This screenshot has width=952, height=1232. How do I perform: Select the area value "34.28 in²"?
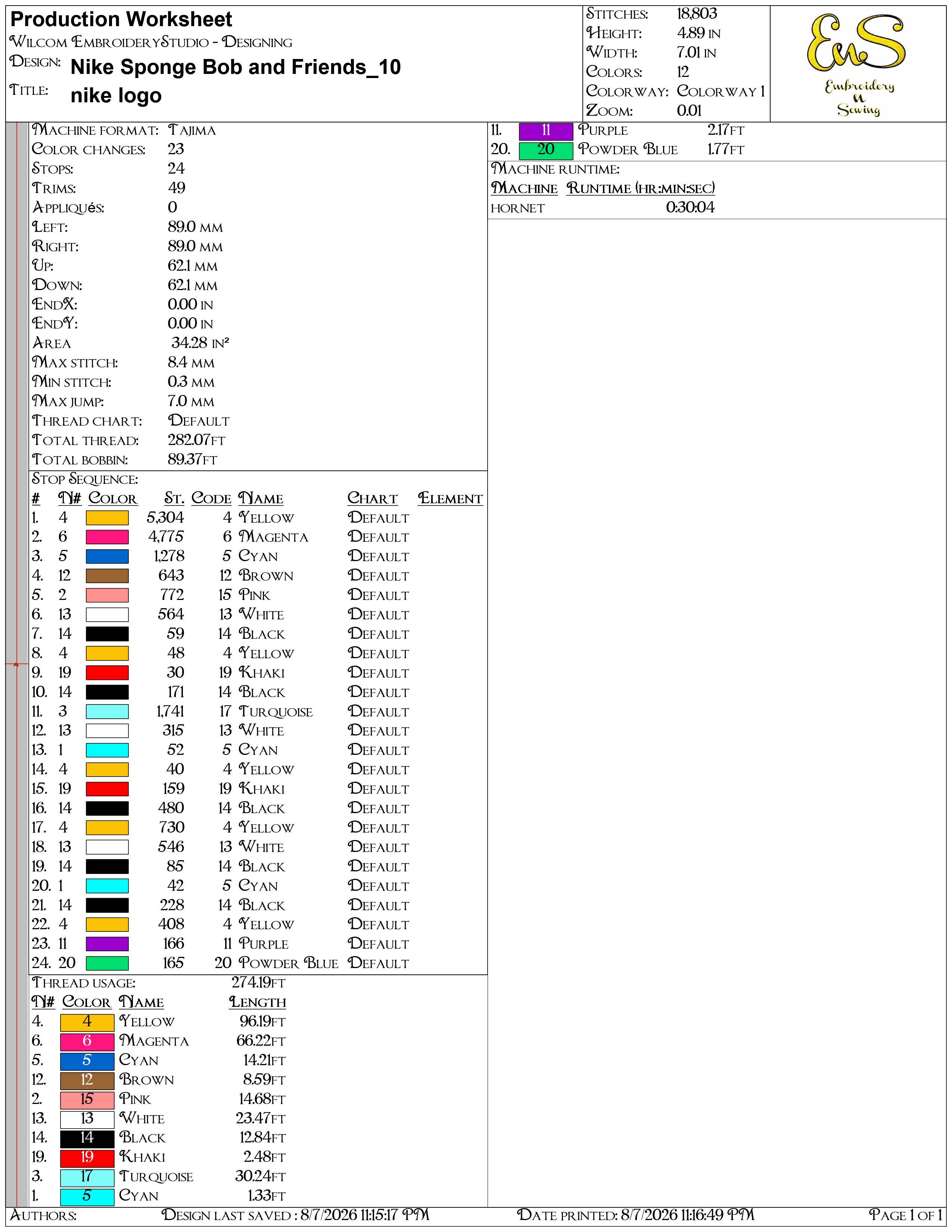(200, 343)
